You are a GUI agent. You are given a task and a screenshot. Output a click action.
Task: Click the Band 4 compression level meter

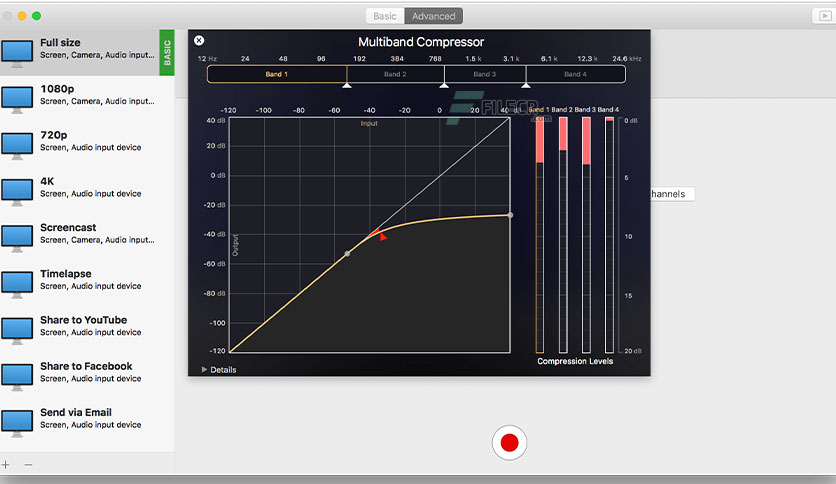[x=609, y=235]
